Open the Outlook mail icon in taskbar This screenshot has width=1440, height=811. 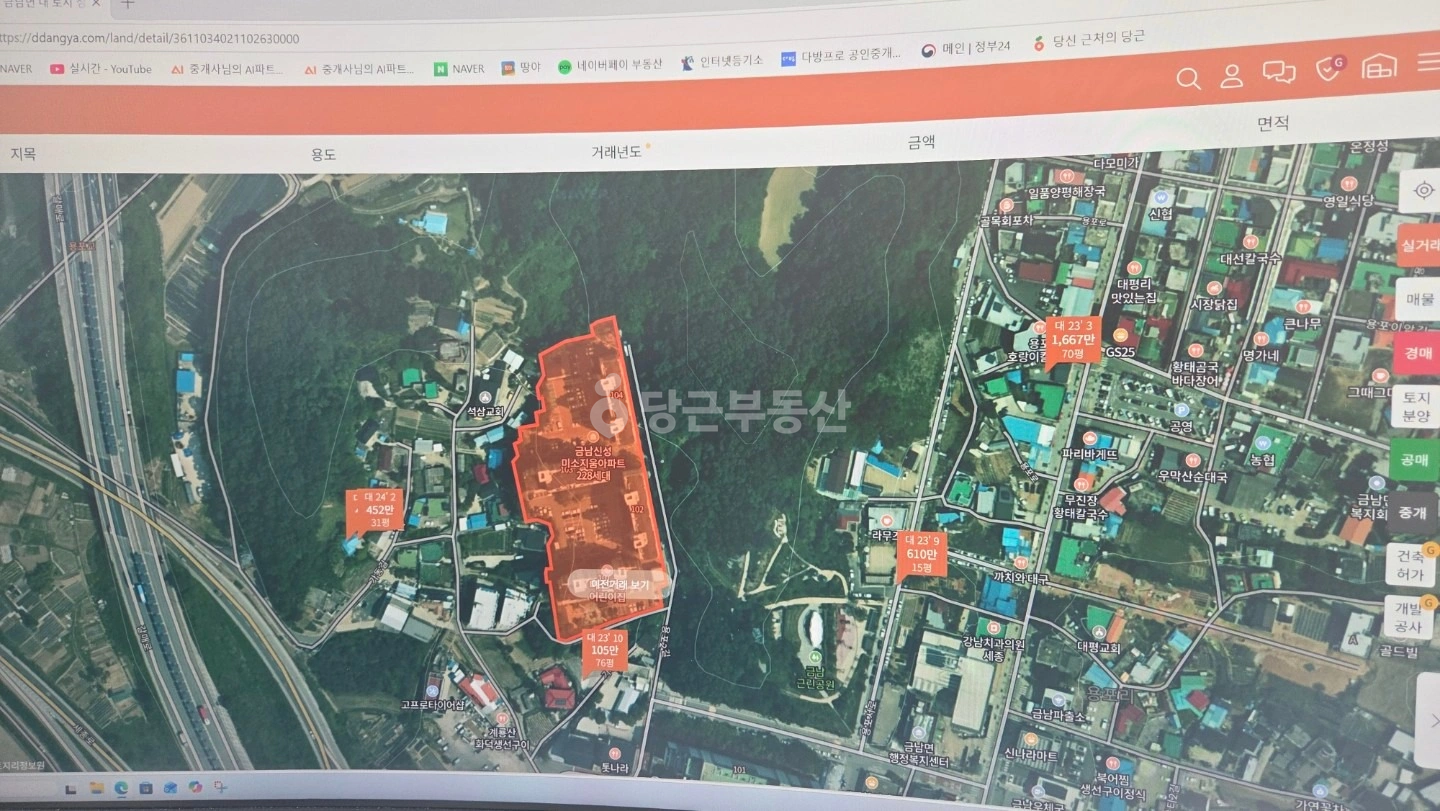(170, 788)
